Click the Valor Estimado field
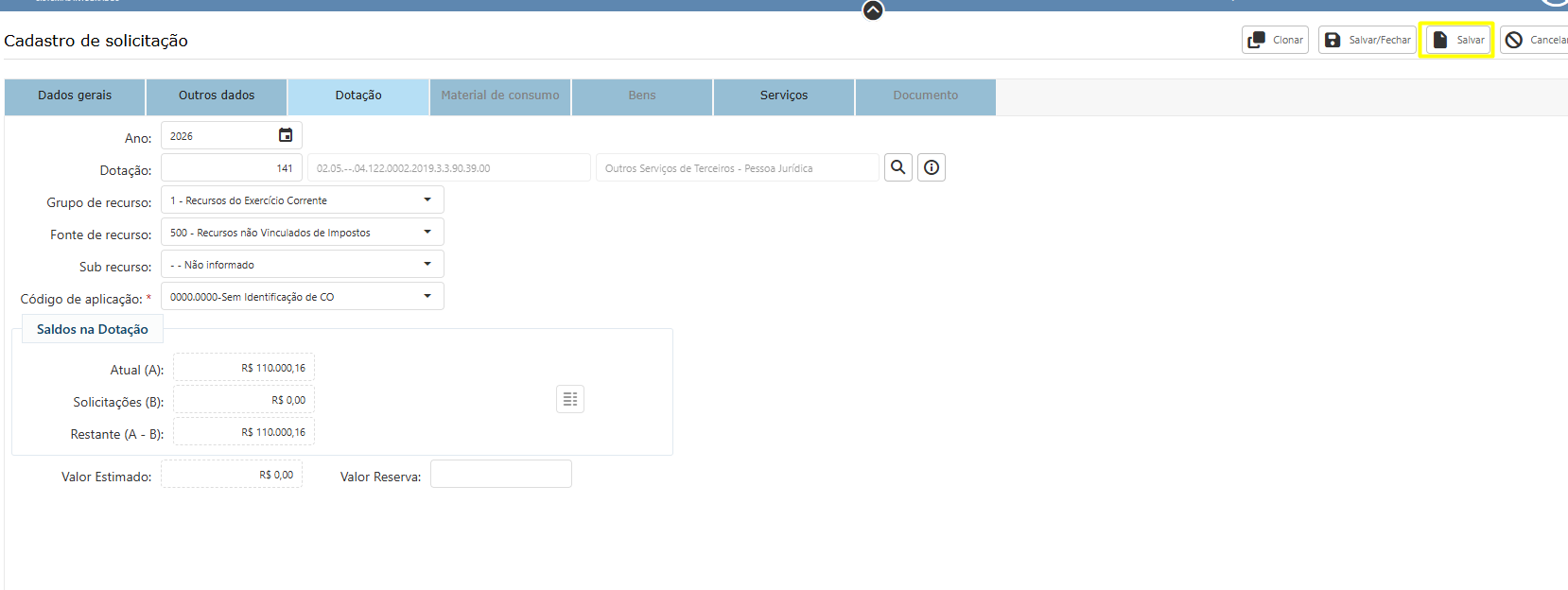 [232, 475]
